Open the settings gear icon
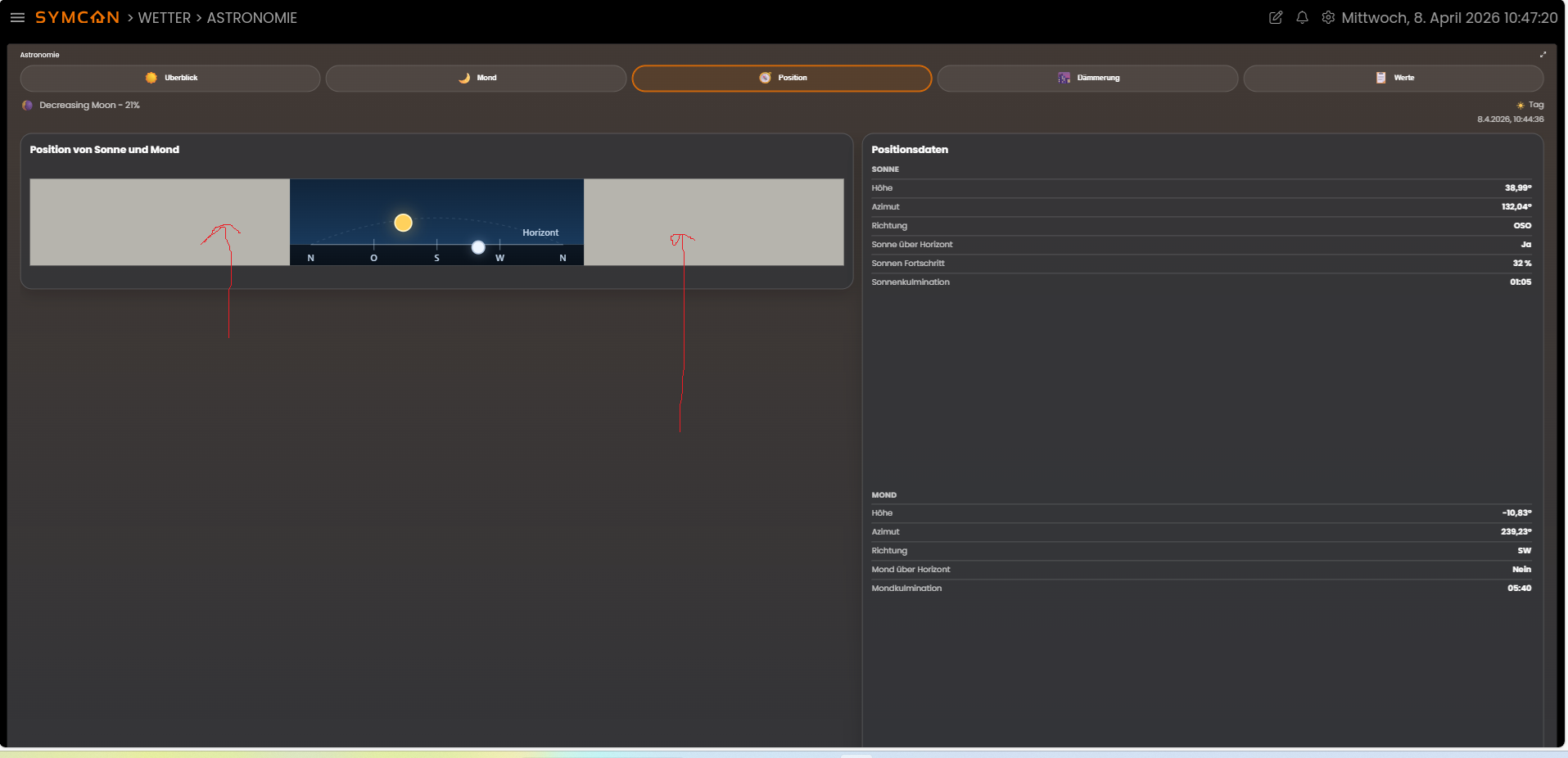Viewport: 1568px width, 758px height. (x=1328, y=17)
